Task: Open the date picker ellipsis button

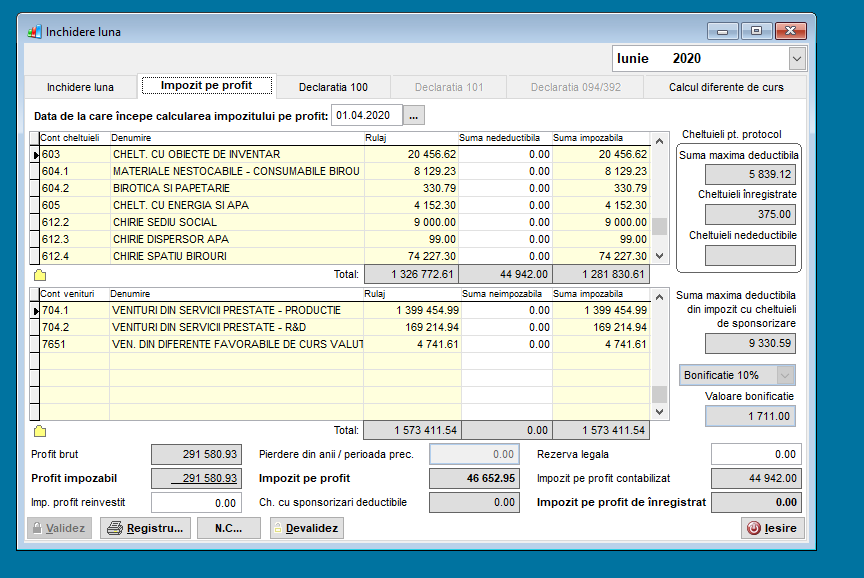Action: tap(414, 116)
